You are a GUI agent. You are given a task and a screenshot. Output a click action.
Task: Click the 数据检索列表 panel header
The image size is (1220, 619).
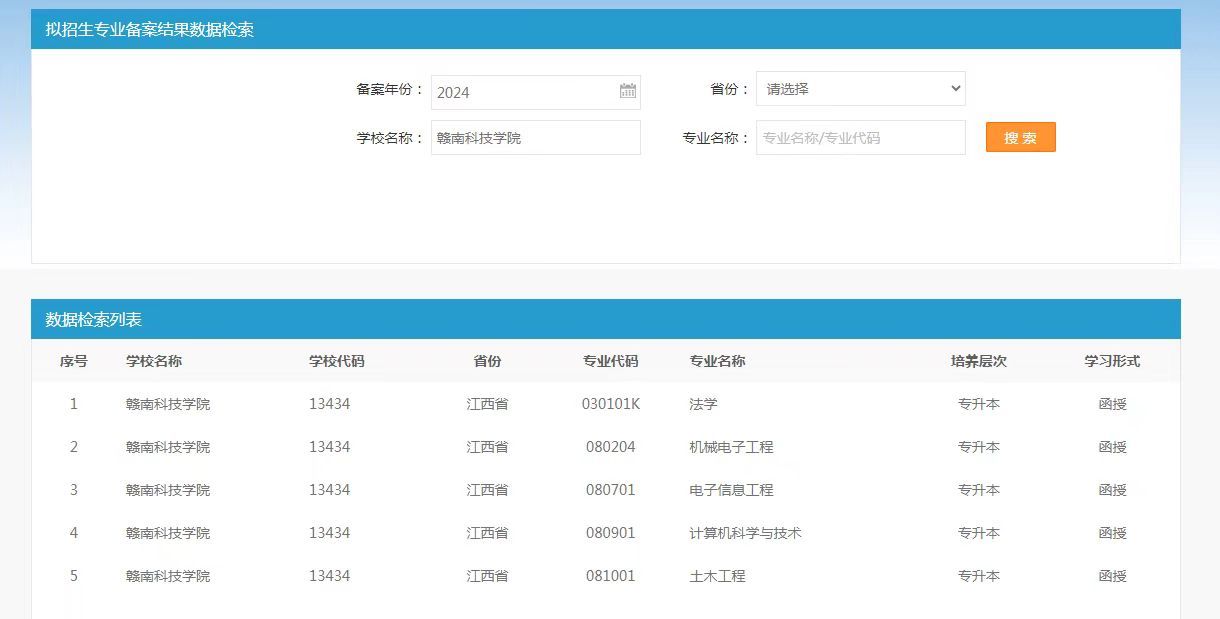point(94,320)
